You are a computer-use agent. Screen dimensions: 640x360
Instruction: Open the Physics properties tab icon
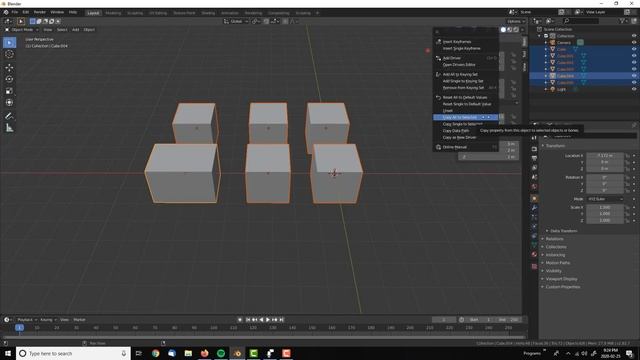[x=534, y=226]
